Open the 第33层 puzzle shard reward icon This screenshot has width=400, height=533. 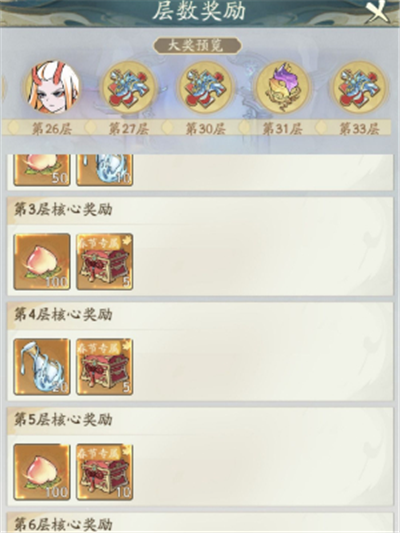coord(360,87)
